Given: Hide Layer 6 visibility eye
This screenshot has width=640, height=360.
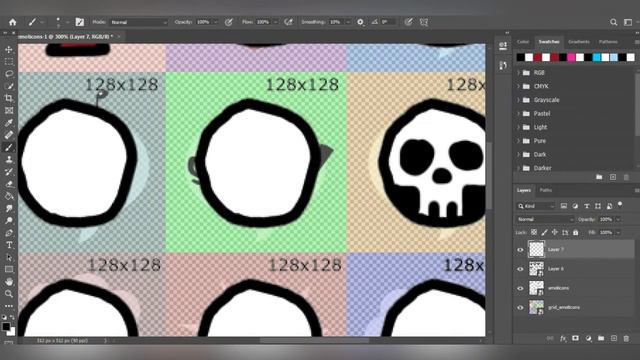Looking at the screenshot, I should 520,269.
